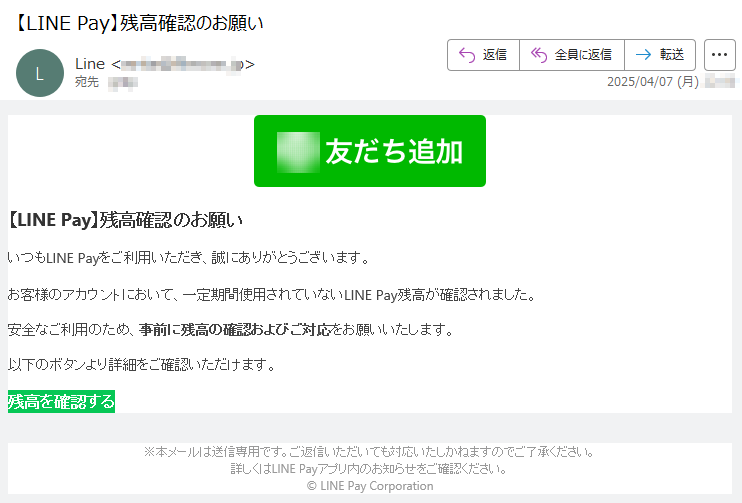The width and height of the screenshot is (742, 503).
Task: Click the Forward (転送) button
Action: point(660,55)
